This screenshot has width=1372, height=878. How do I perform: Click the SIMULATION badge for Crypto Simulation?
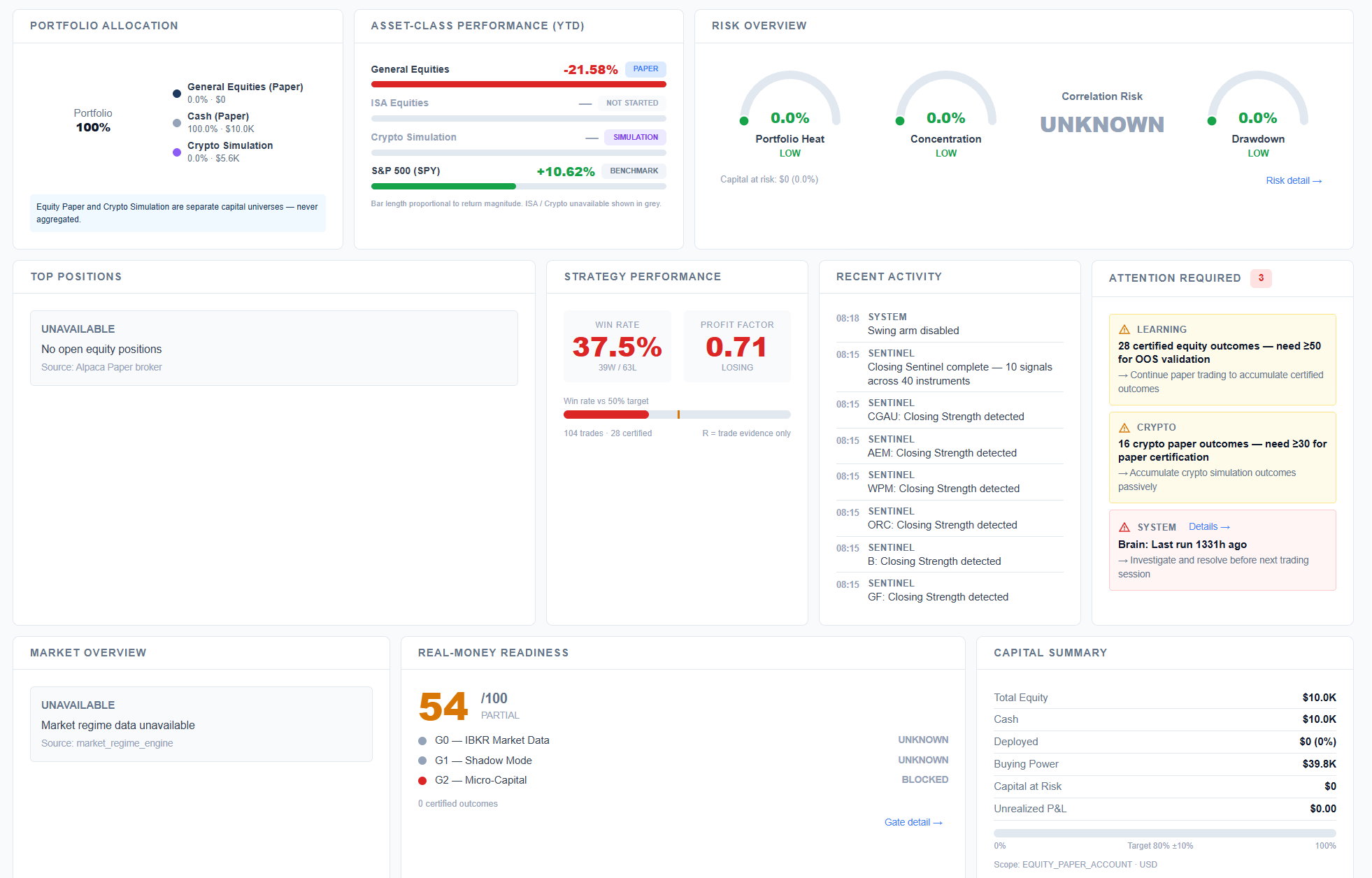pos(636,137)
